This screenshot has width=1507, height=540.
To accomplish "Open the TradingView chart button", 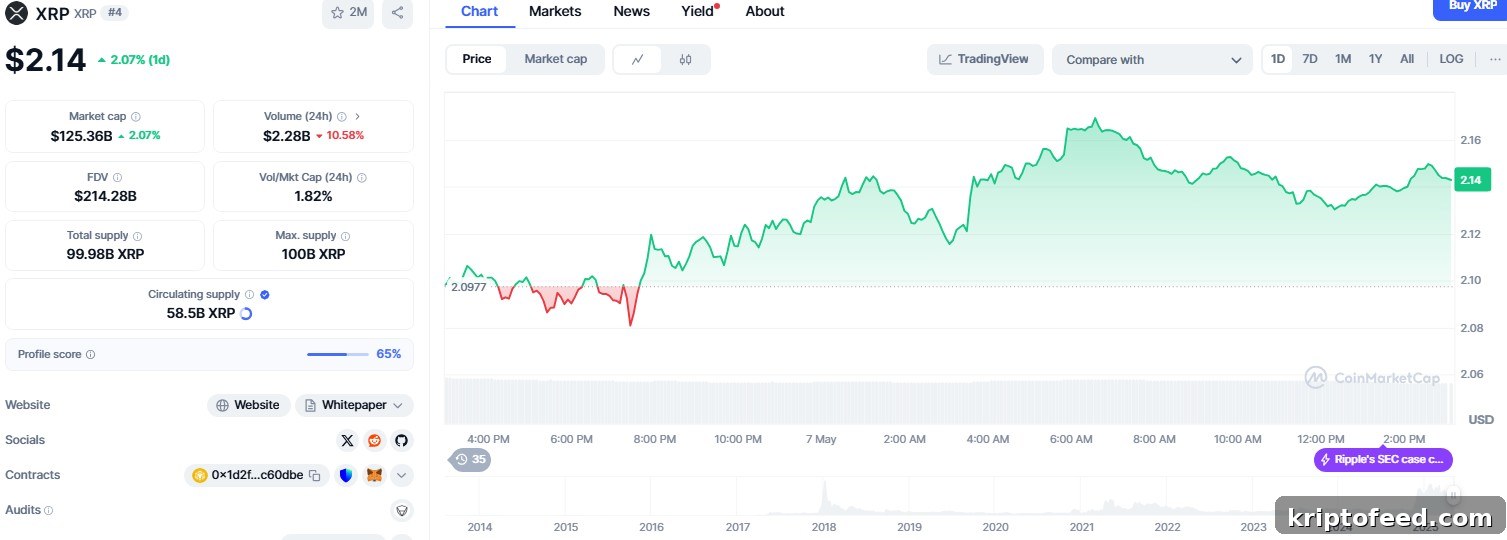I will [985, 59].
